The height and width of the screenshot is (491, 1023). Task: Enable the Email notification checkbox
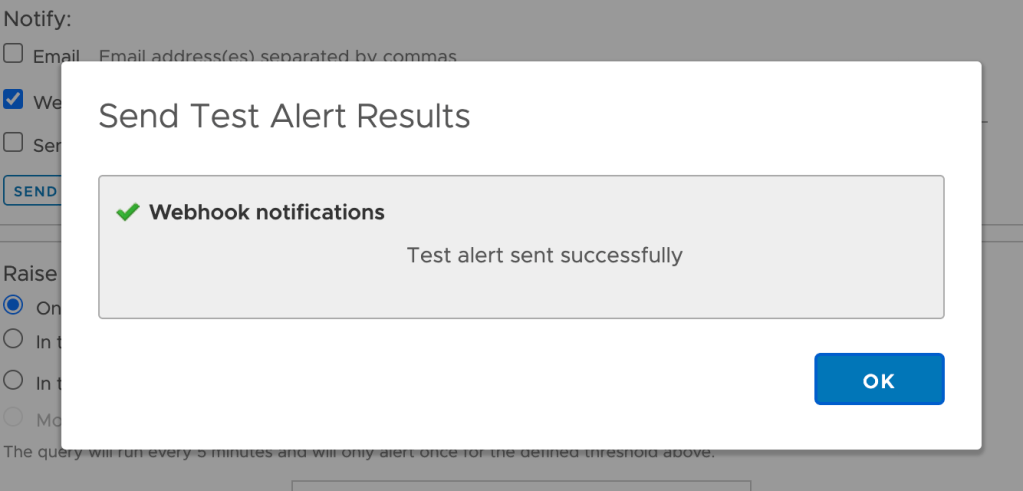13,54
